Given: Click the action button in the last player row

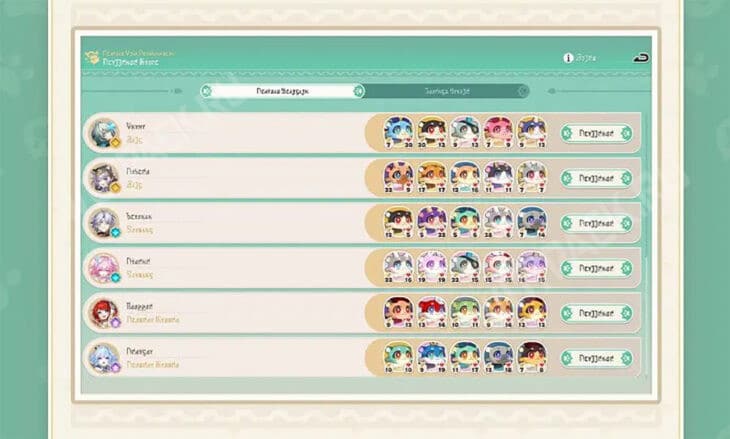Looking at the screenshot, I should click(x=596, y=358).
